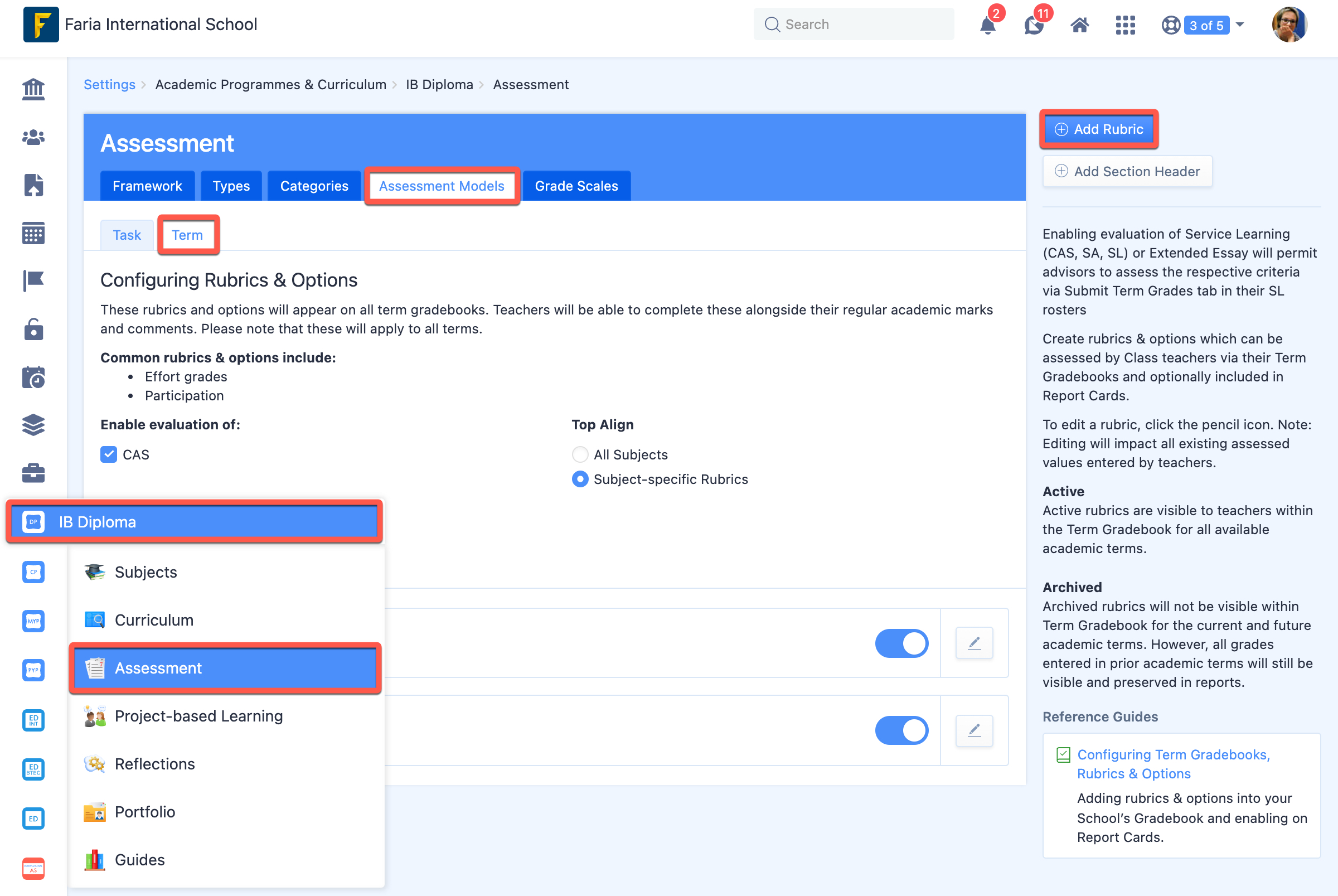Select the MYP programme icon
Image resolution: width=1338 pixels, height=896 pixels.
coord(32,621)
